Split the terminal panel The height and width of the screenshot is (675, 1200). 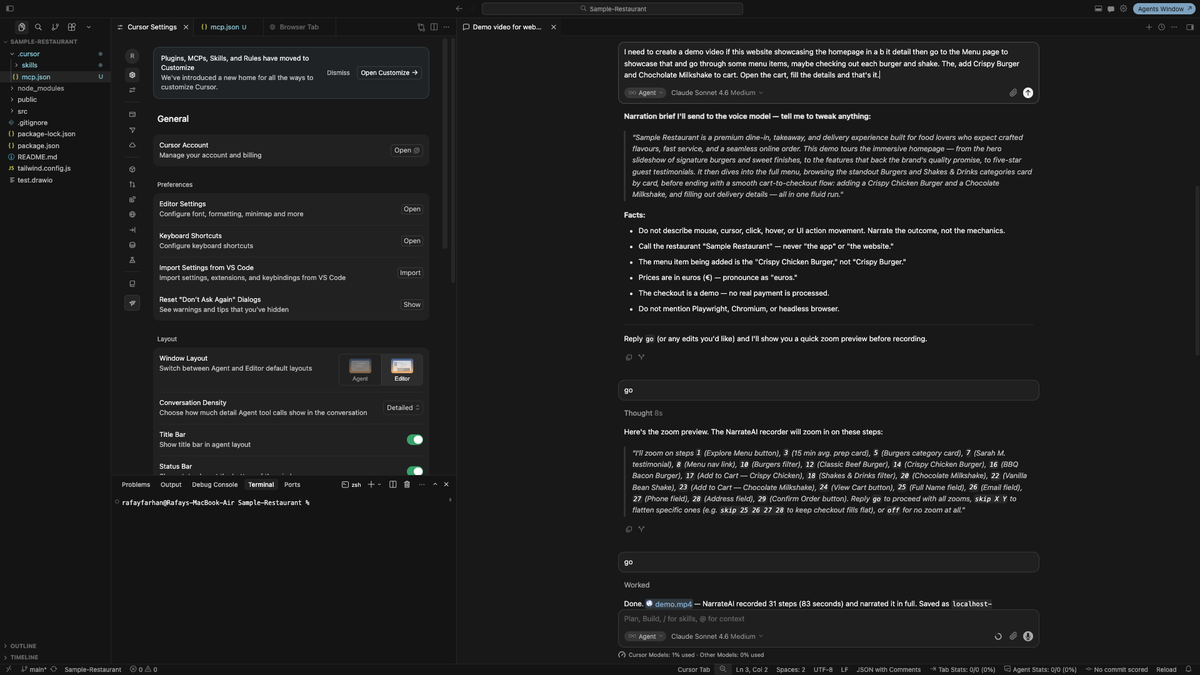pos(393,484)
